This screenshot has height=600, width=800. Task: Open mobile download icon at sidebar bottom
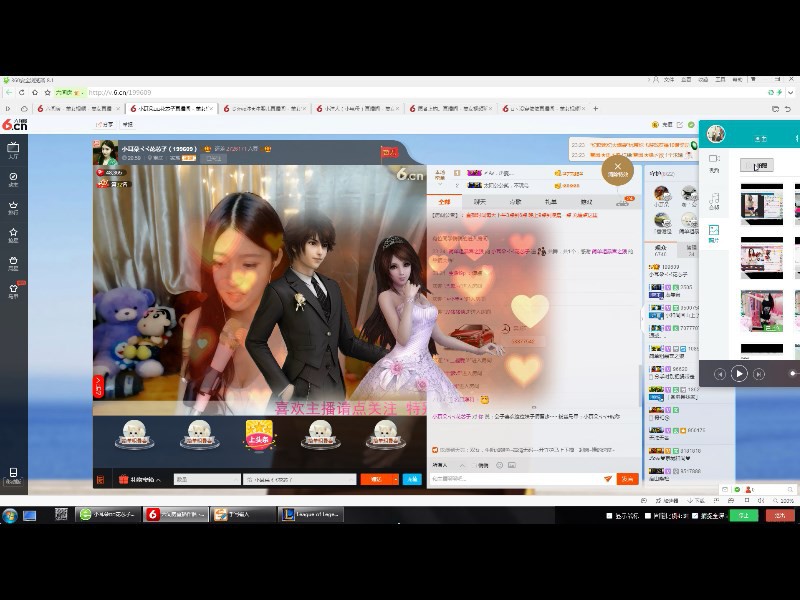click(13, 476)
